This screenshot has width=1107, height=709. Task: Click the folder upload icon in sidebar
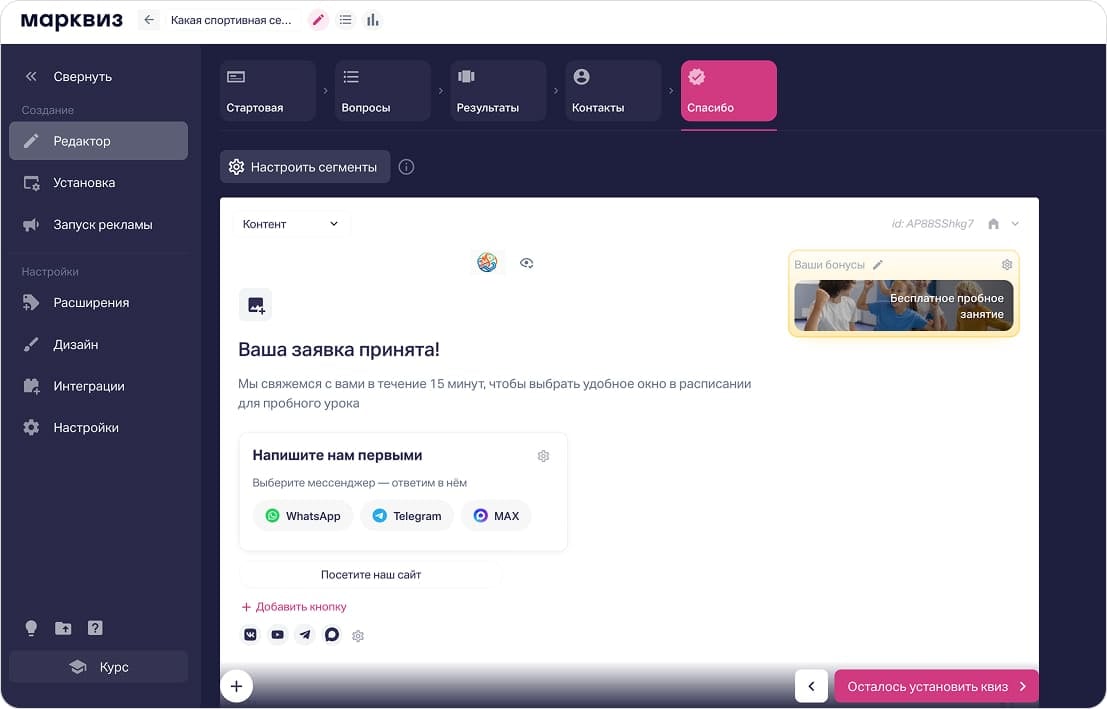click(63, 628)
